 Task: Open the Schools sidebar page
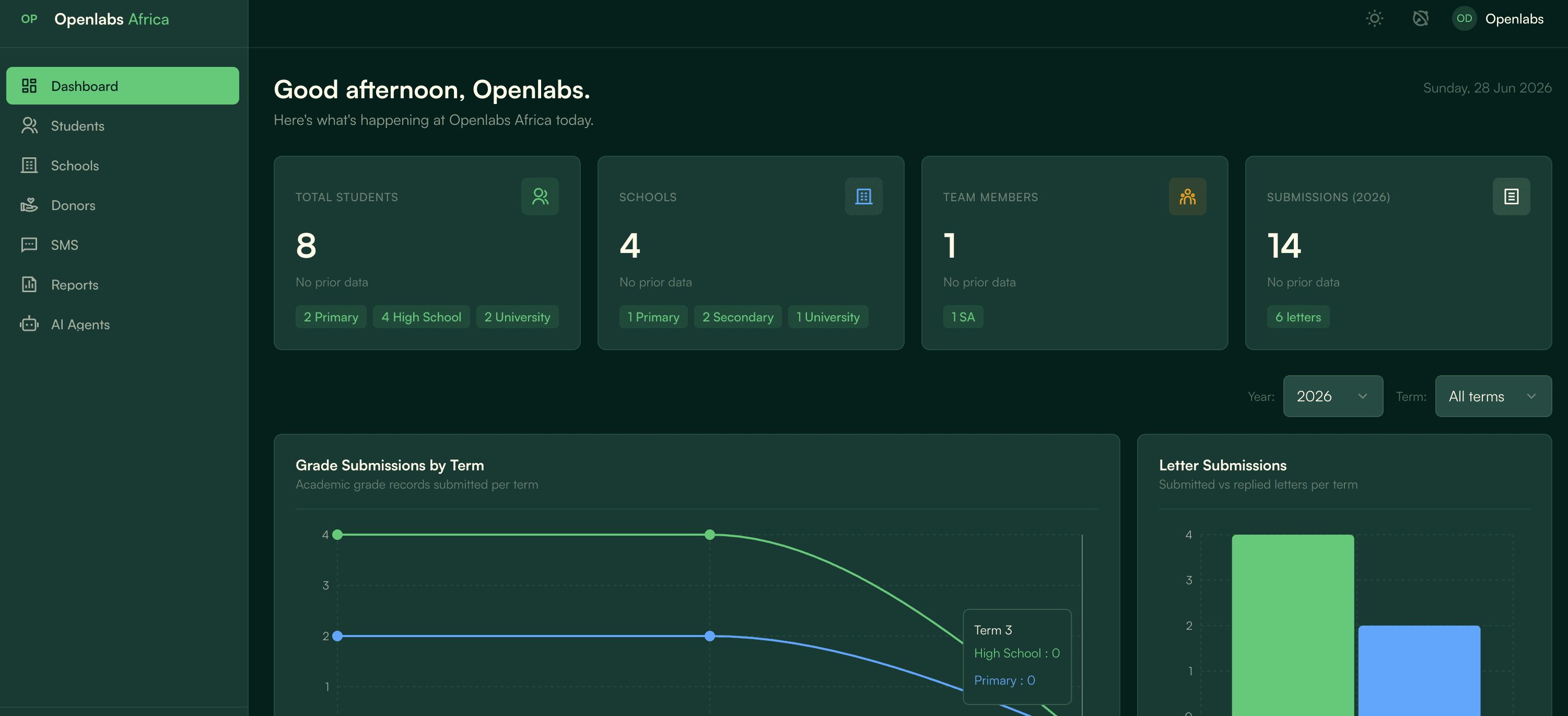[122, 166]
